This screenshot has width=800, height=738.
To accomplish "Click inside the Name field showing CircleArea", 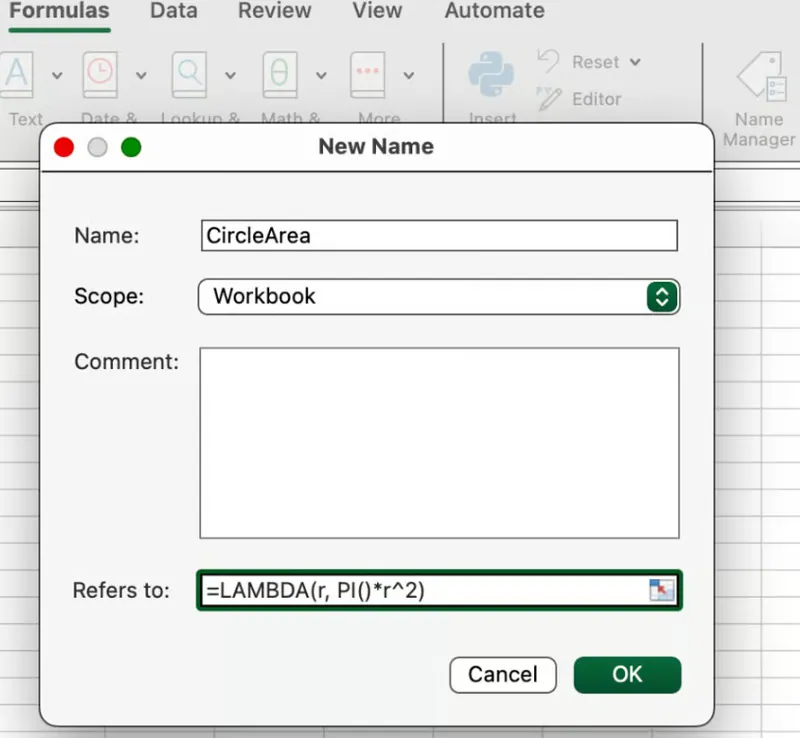I will [438, 236].
